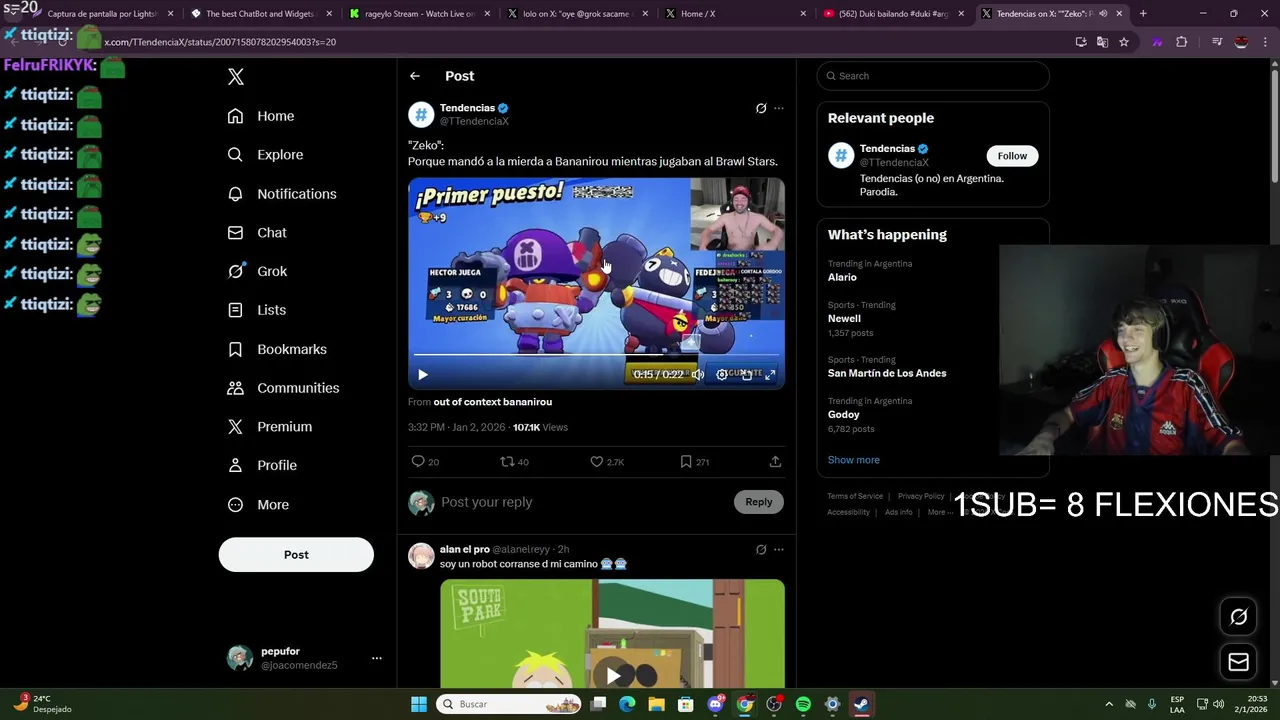Viewport: 1280px width, 720px height.
Task: Open Spotify from the taskbar
Action: pos(803,704)
